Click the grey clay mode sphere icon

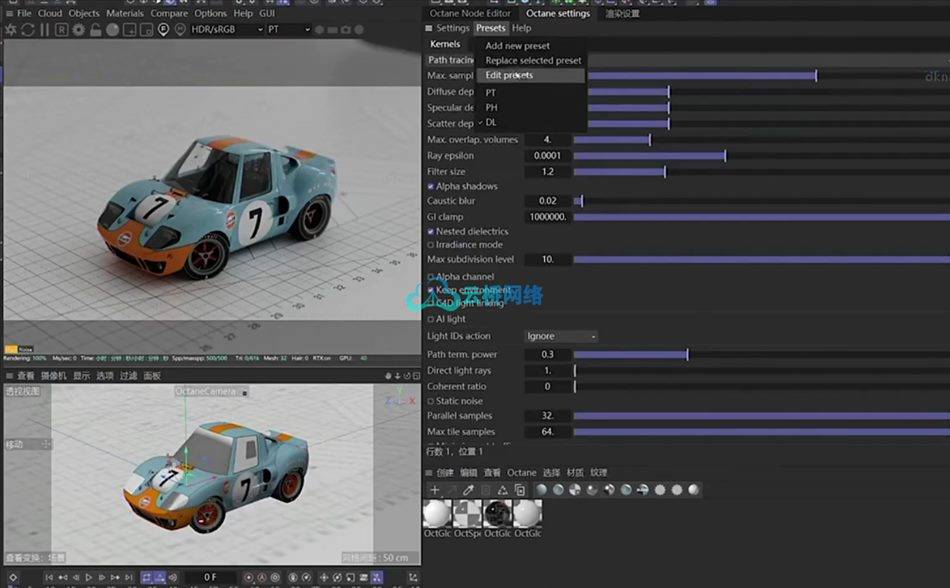113,29
